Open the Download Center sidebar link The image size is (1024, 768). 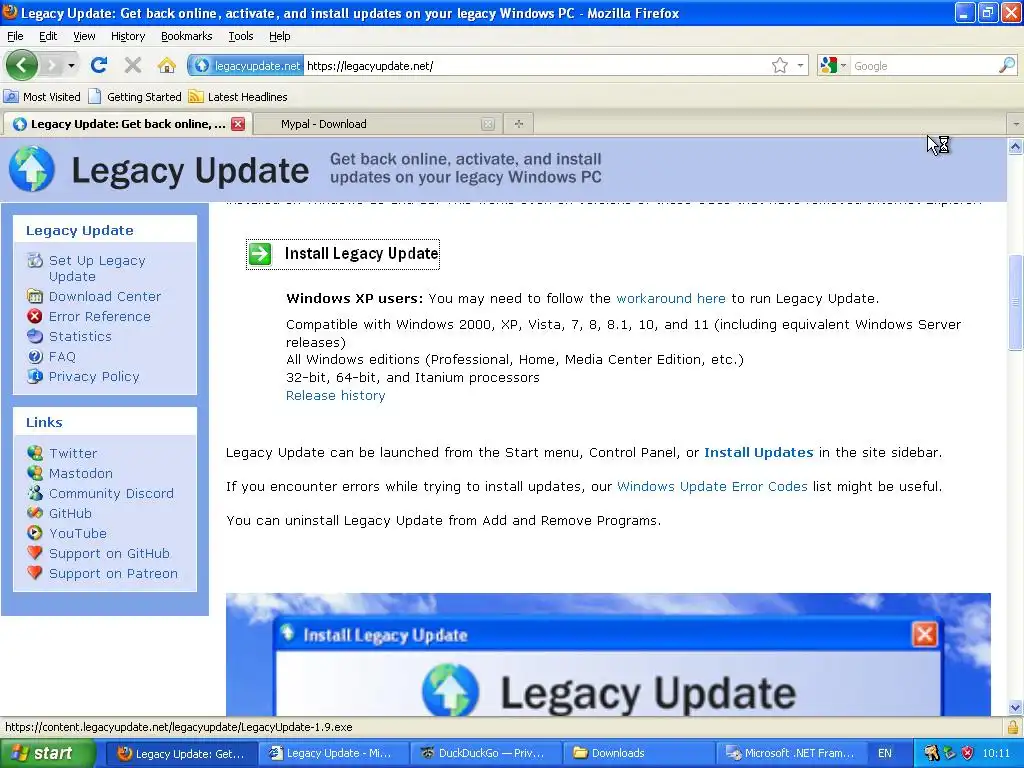(105, 296)
